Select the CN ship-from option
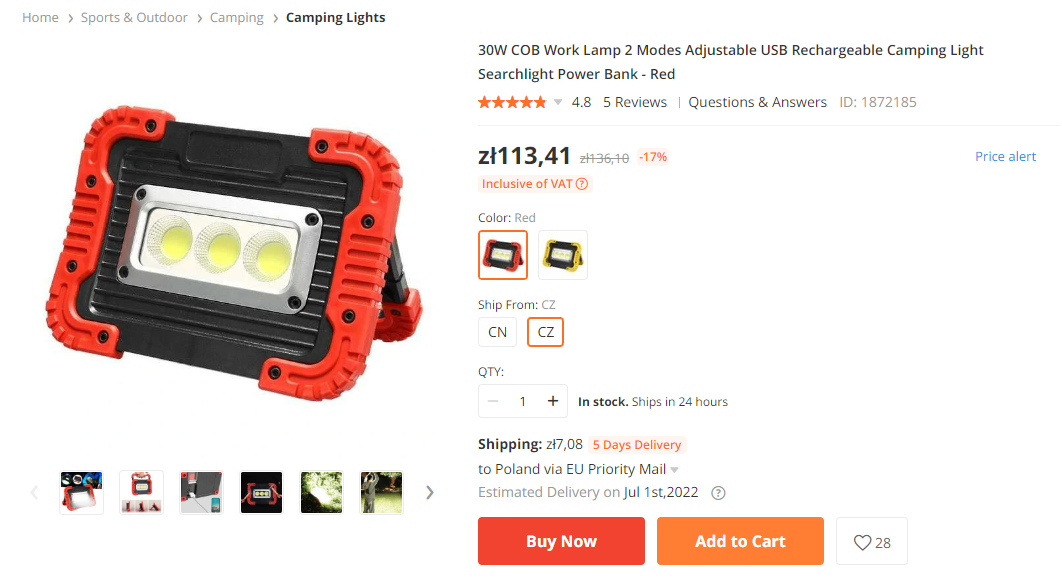 point(497,332)
